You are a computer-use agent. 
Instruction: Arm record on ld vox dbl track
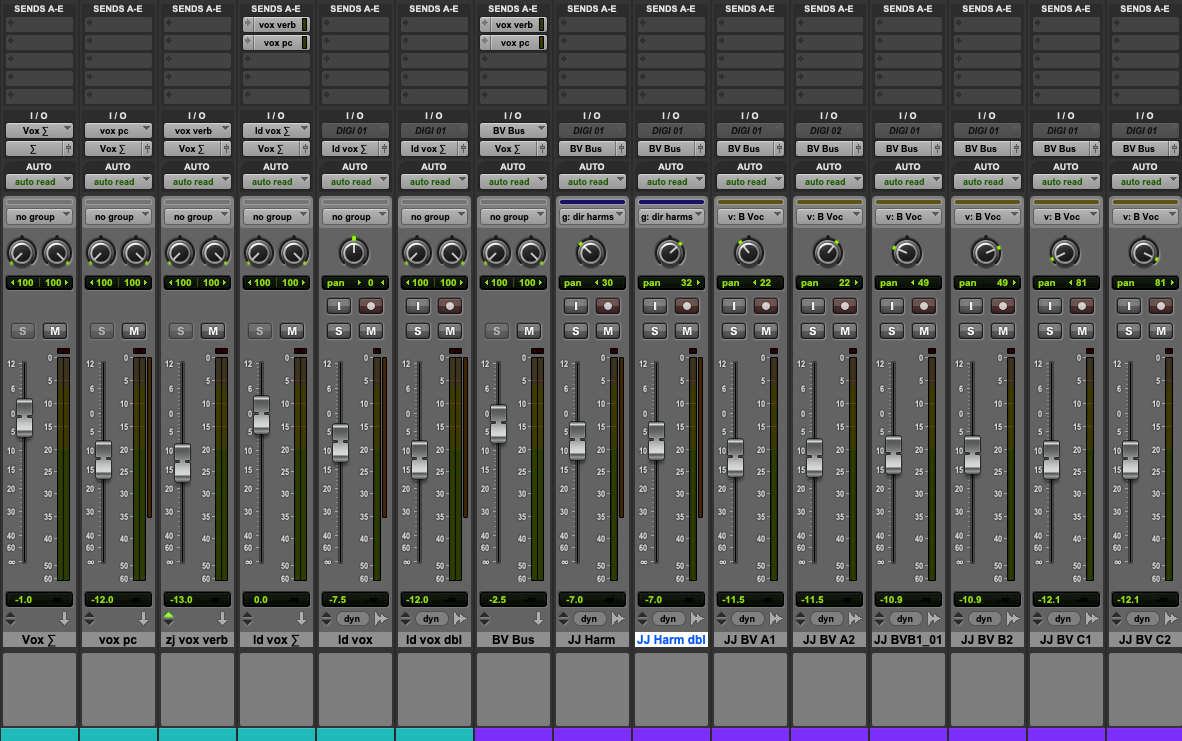pyautogui.click(x=449, y=306)
